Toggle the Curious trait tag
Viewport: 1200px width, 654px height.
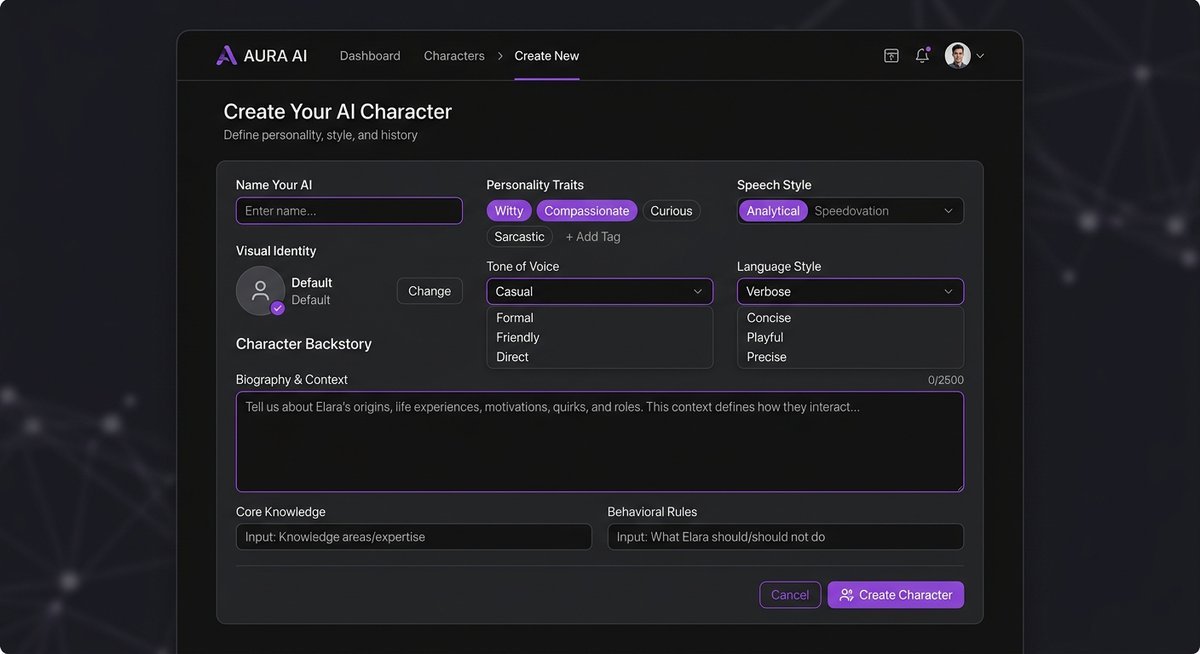pos(671,211)
